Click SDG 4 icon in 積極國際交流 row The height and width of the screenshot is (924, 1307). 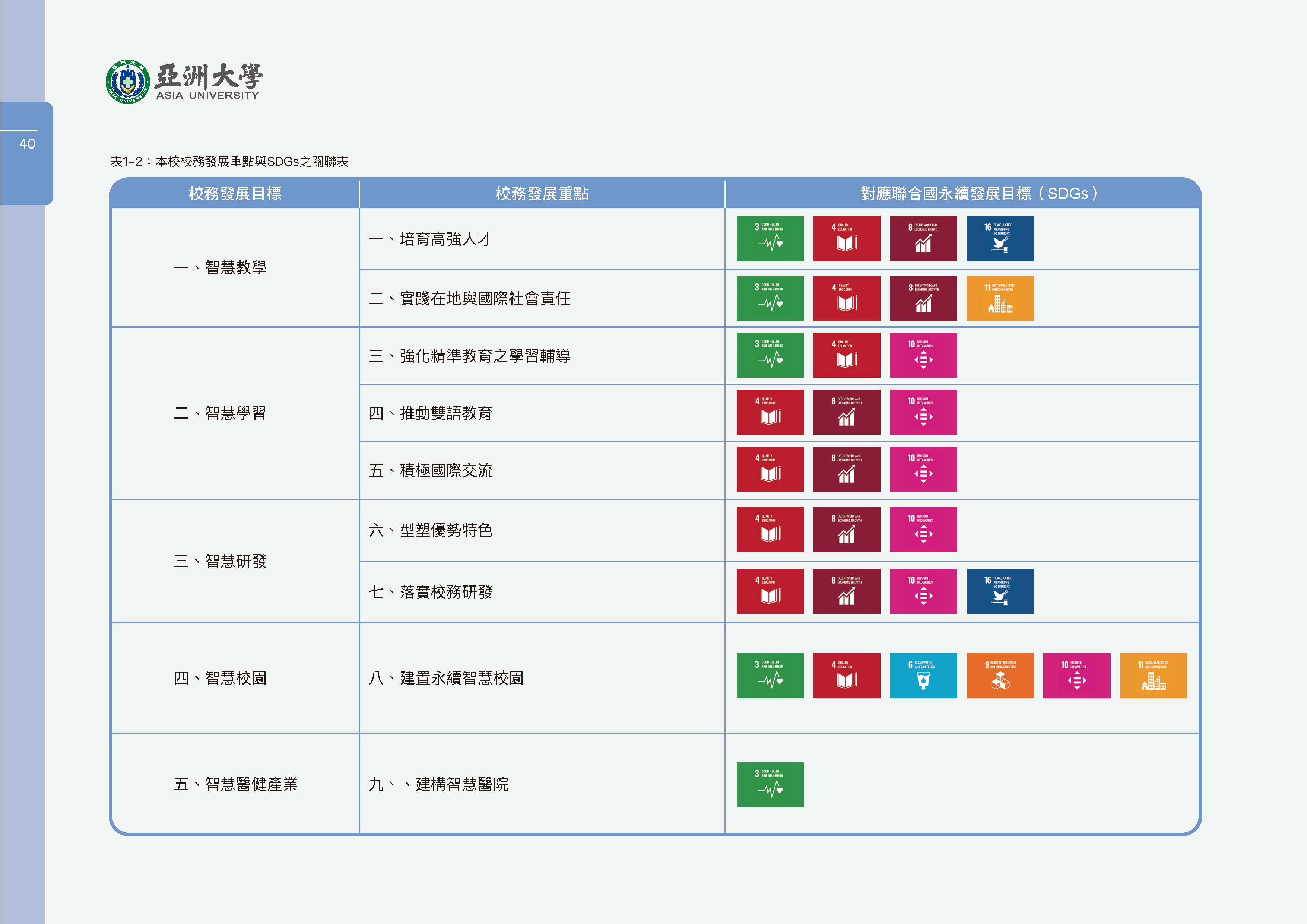click(770, 469)
